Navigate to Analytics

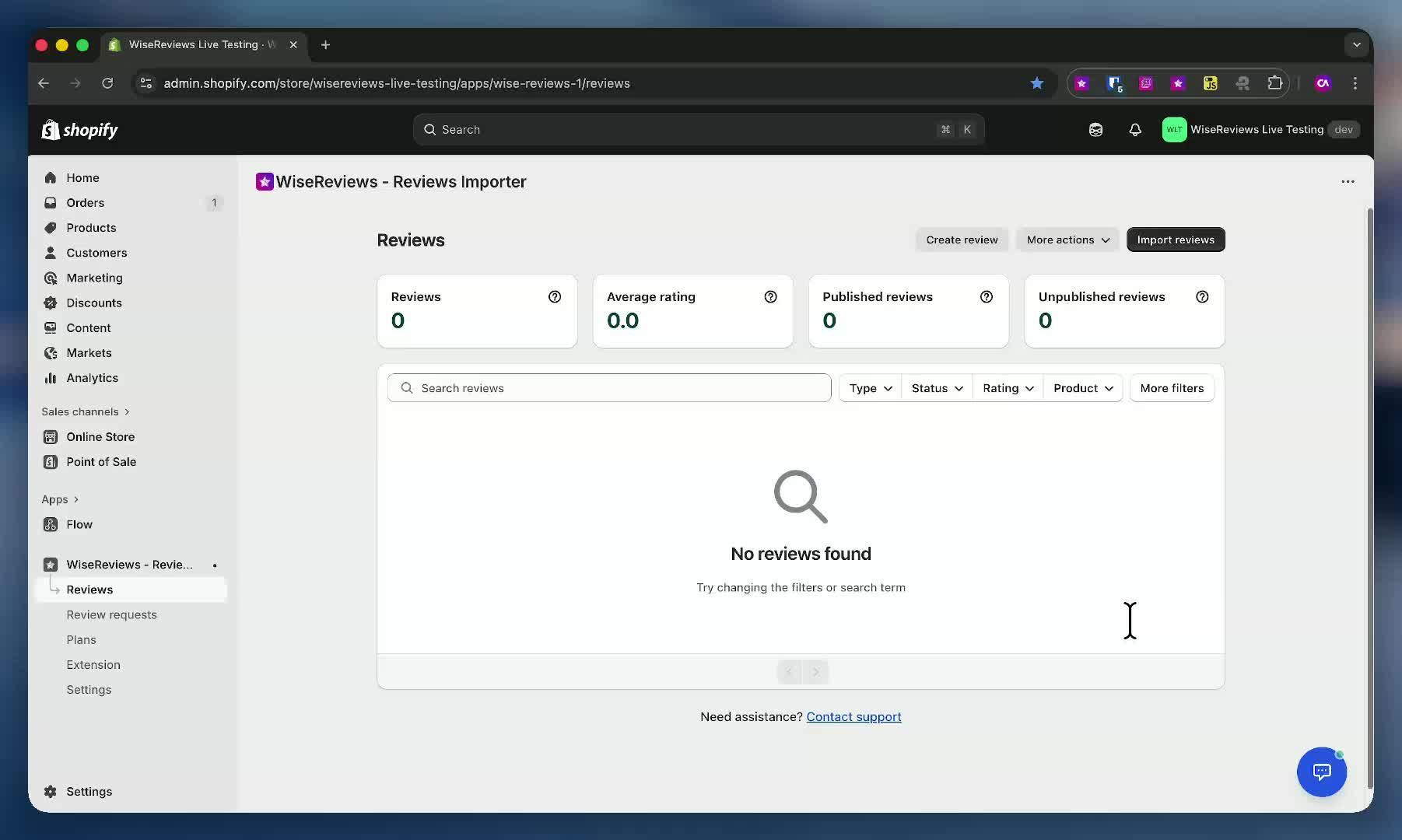[132, 378]
